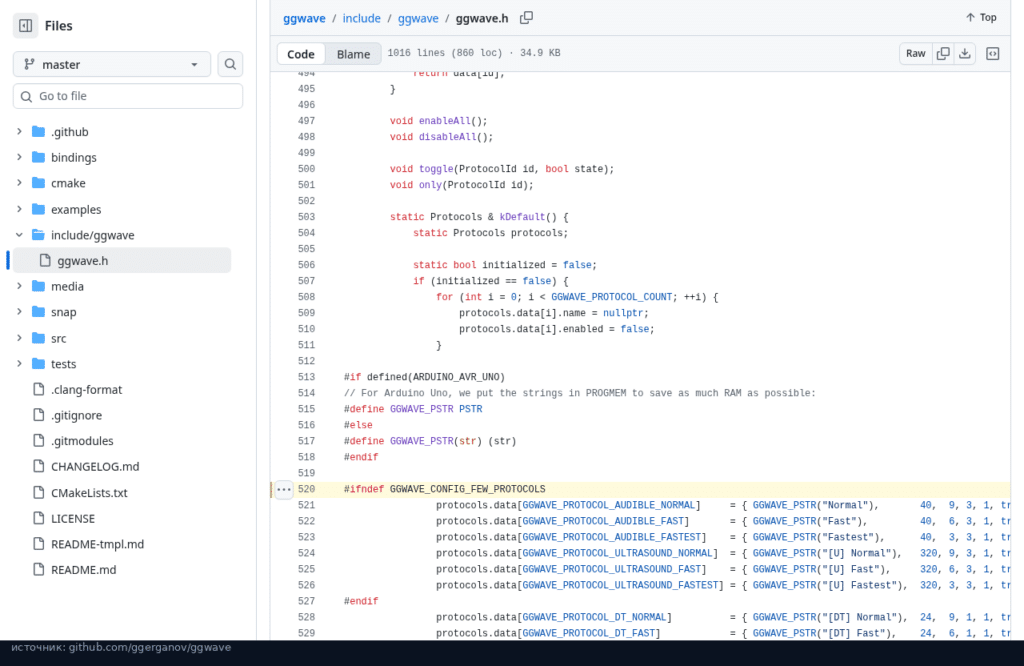The height and width of the screenshot is (666, 1024).
Task: Focus the Go to file field
Action: [128, 96]
